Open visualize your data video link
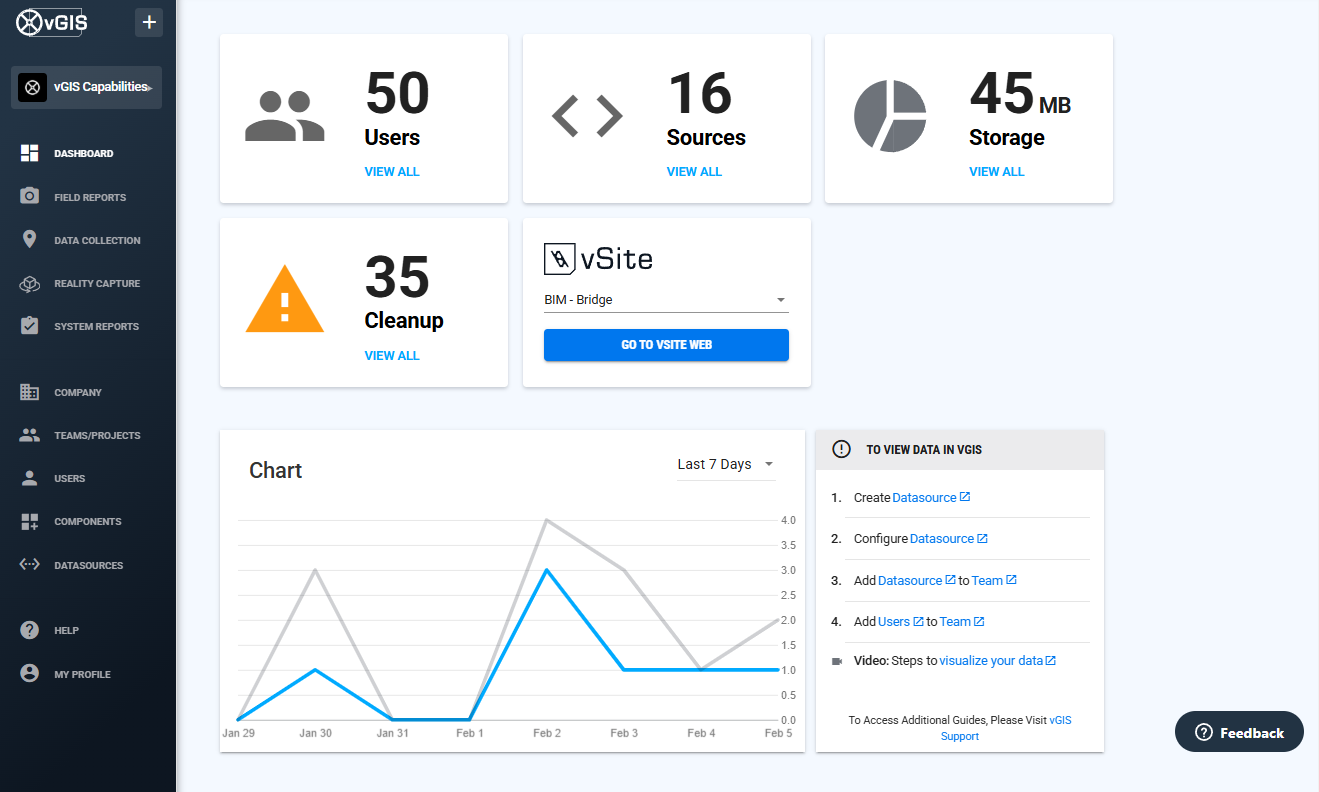1319x792 pixels. coord(997,661)
